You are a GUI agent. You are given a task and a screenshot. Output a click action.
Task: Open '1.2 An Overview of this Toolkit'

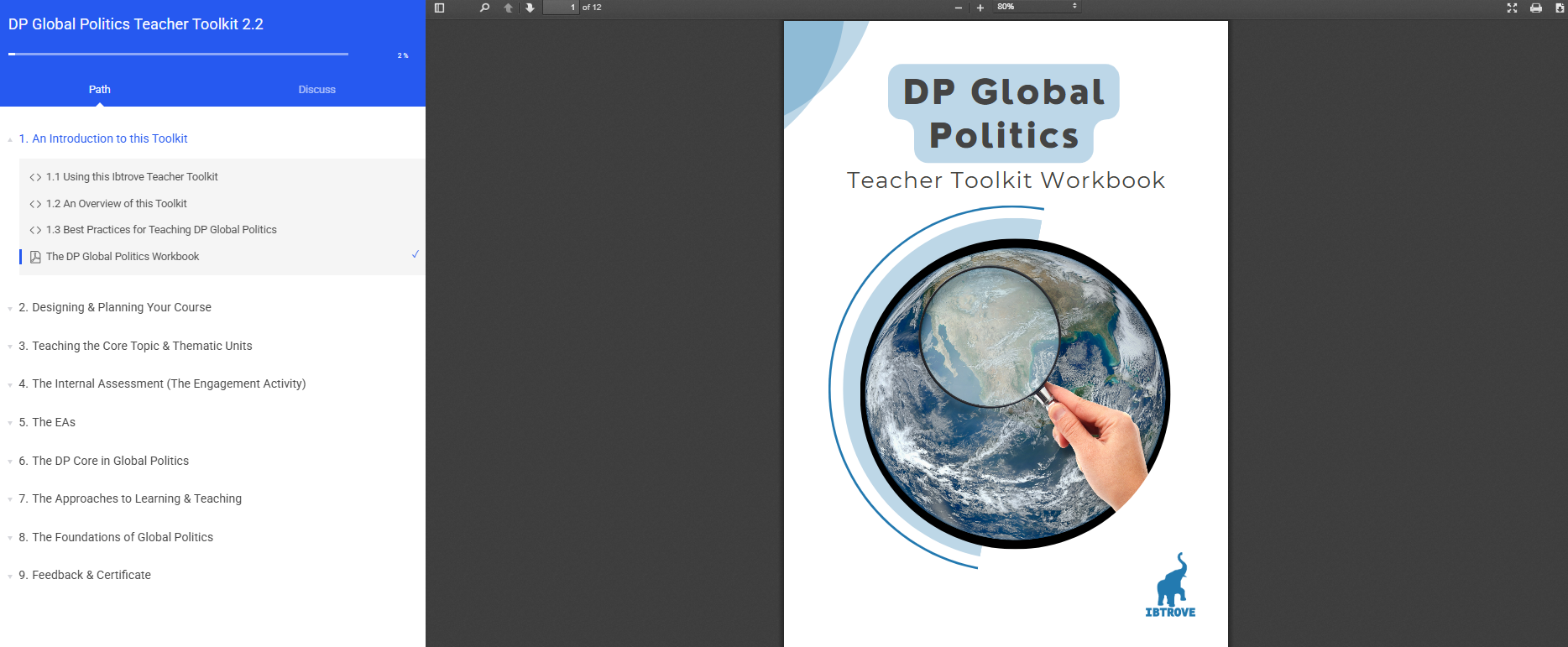tap(117, 203)
